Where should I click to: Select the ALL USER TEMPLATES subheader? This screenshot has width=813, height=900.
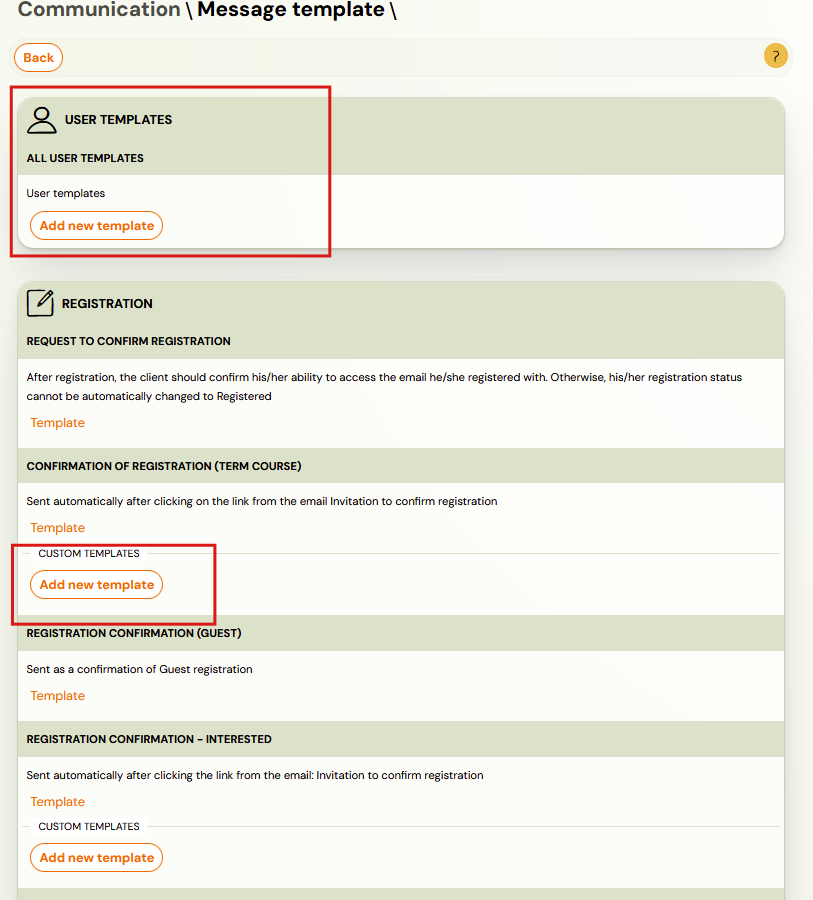85,158
